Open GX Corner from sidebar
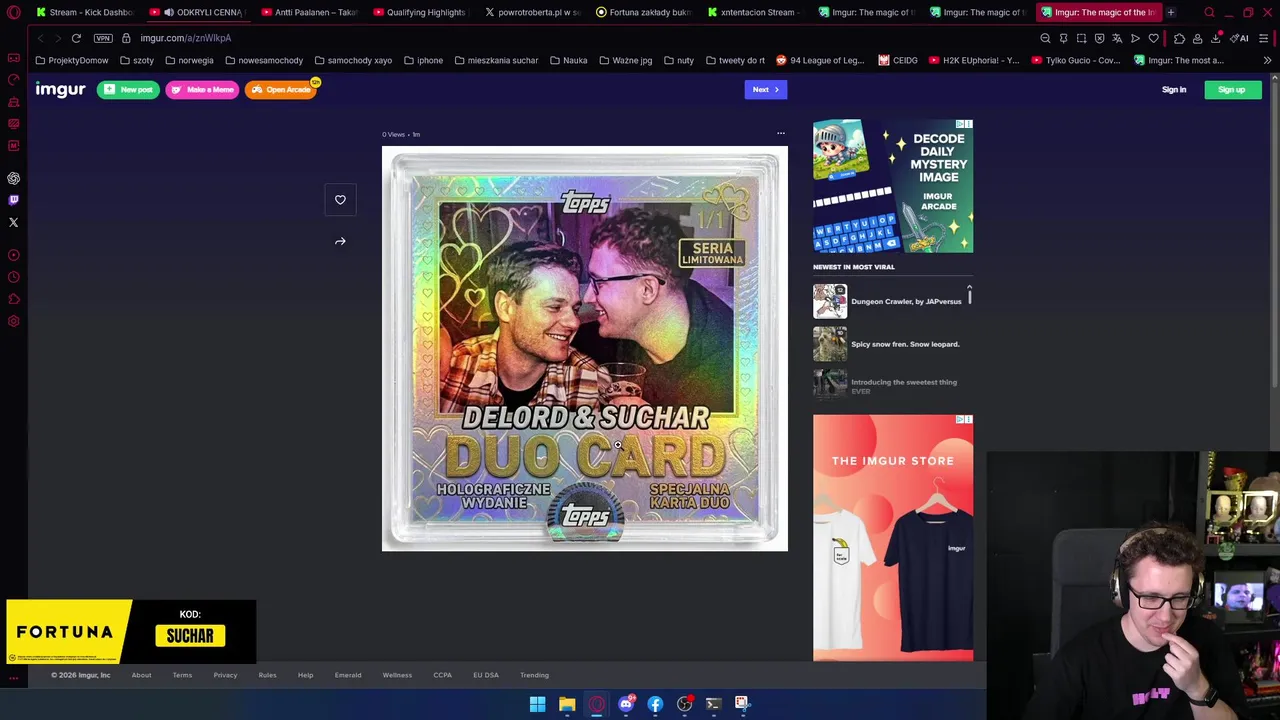 [13, 58]
